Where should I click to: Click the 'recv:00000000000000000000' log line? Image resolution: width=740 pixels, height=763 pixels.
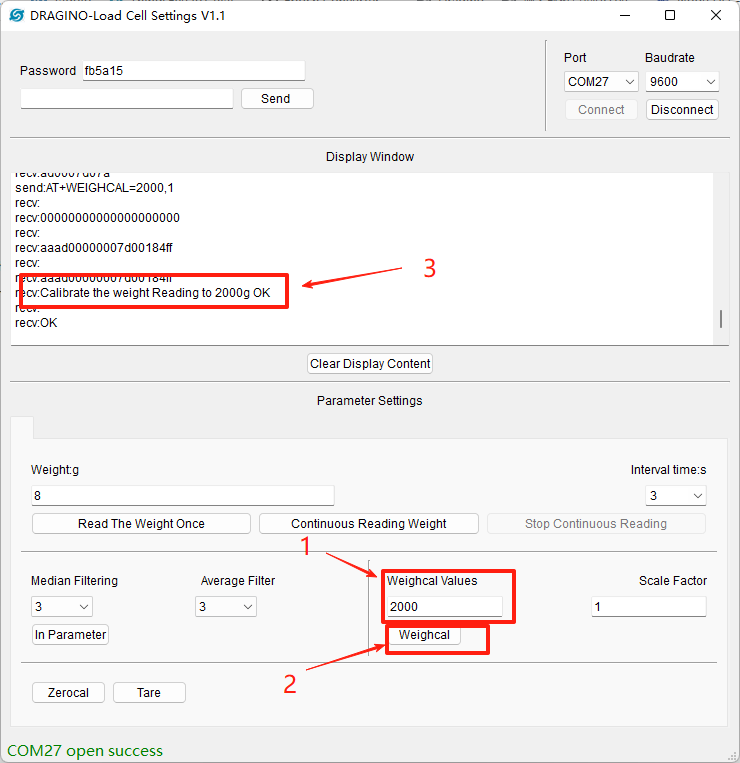(97, 218)
